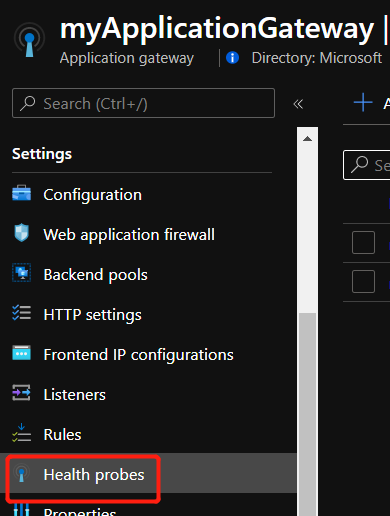
Task: Click the Frontend IP configurations icon
Action: click(x=21, y=353)
